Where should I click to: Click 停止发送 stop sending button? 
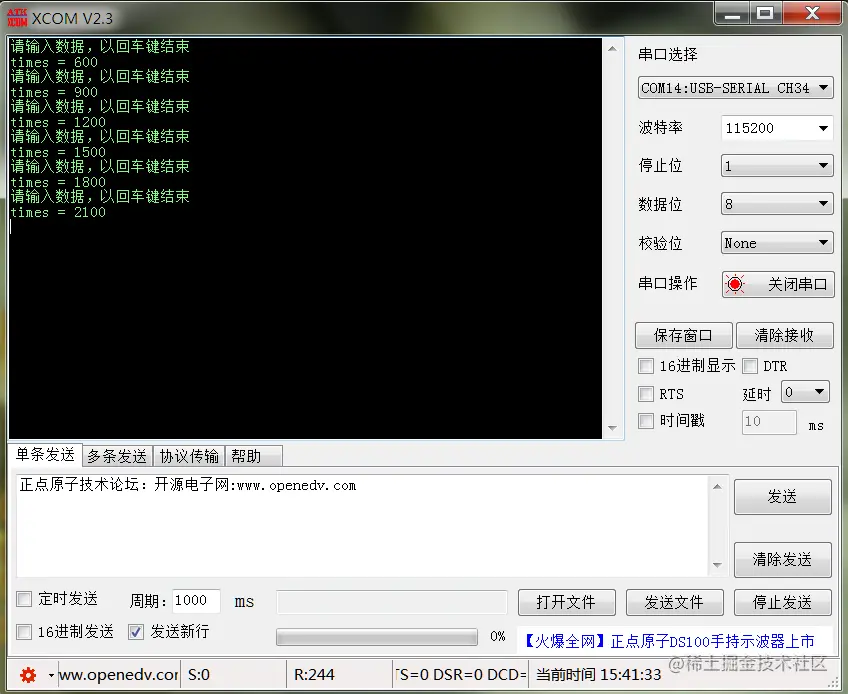click(x=783, y=602)
